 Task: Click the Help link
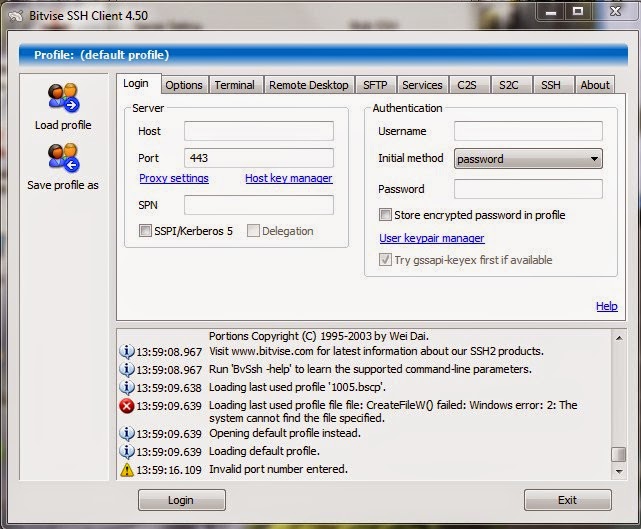607,306
